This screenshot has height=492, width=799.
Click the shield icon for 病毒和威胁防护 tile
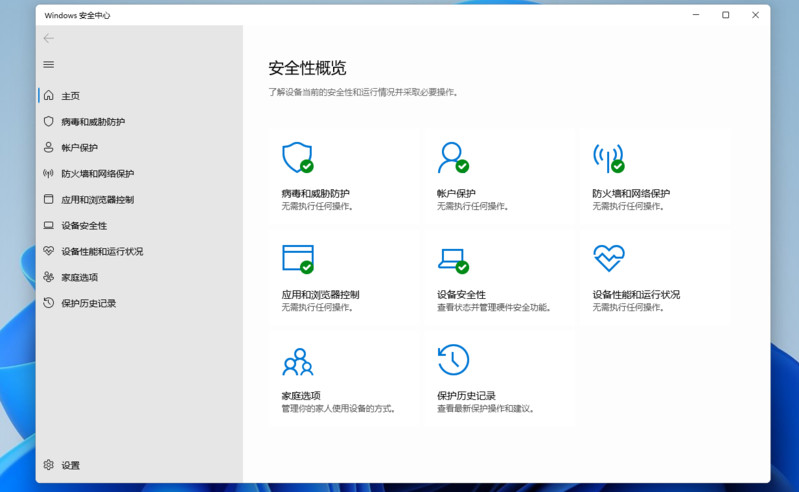coord(297,157)
